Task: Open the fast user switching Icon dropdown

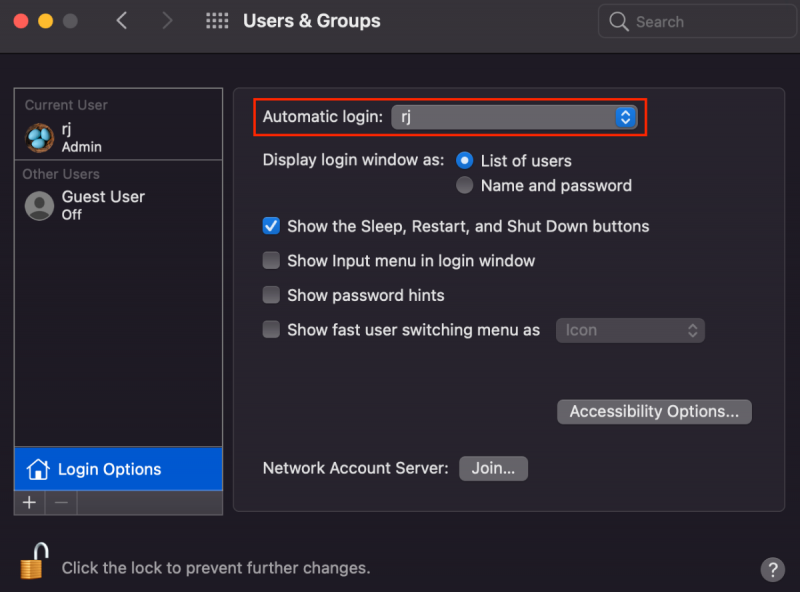Action: pyautogui.click(x=630, y=330)
